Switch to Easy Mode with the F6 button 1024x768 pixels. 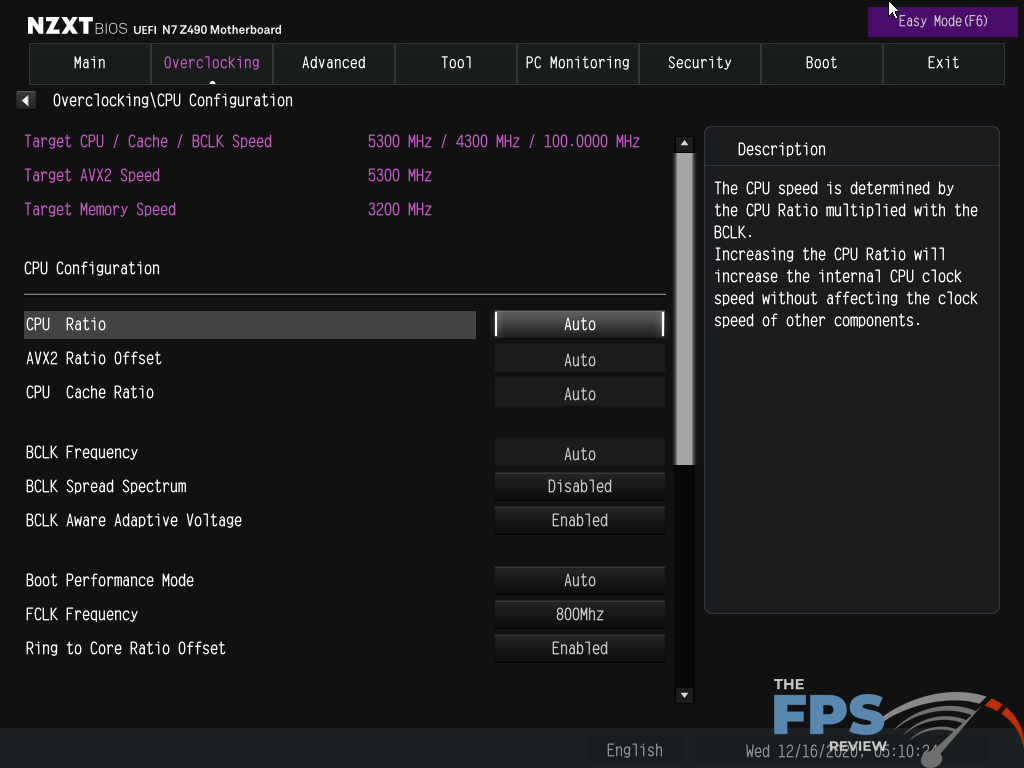coord(941,21)
